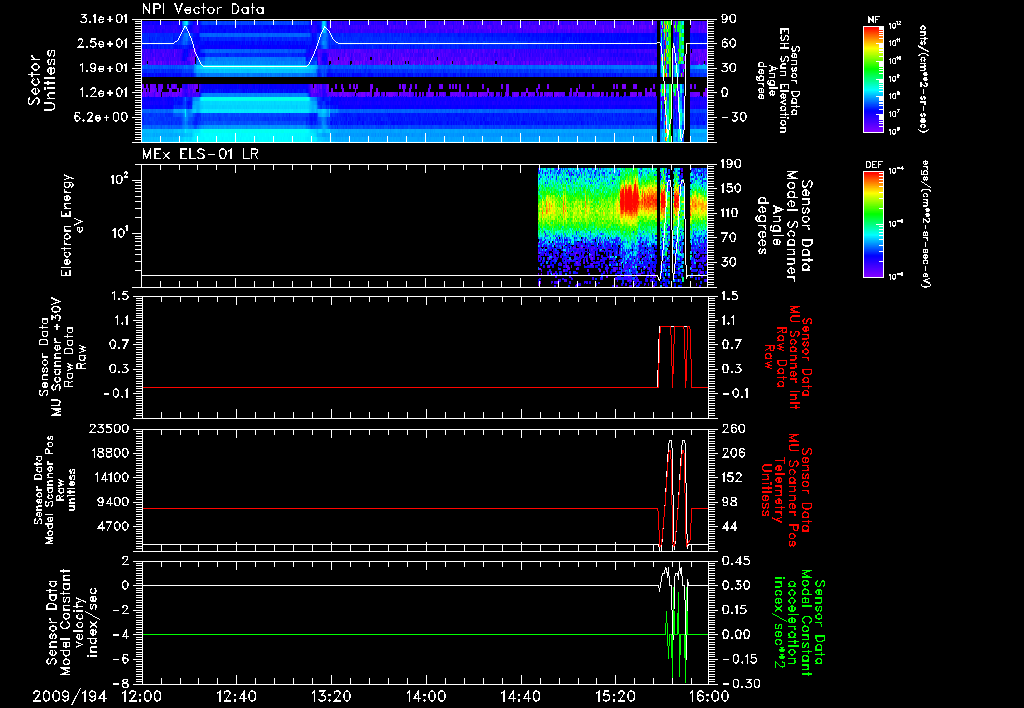Image resolution: width=1024 pixels, height=708 pixels.
Task: Click the 'DEF' label above the color bar
Action: coord(873,165)
